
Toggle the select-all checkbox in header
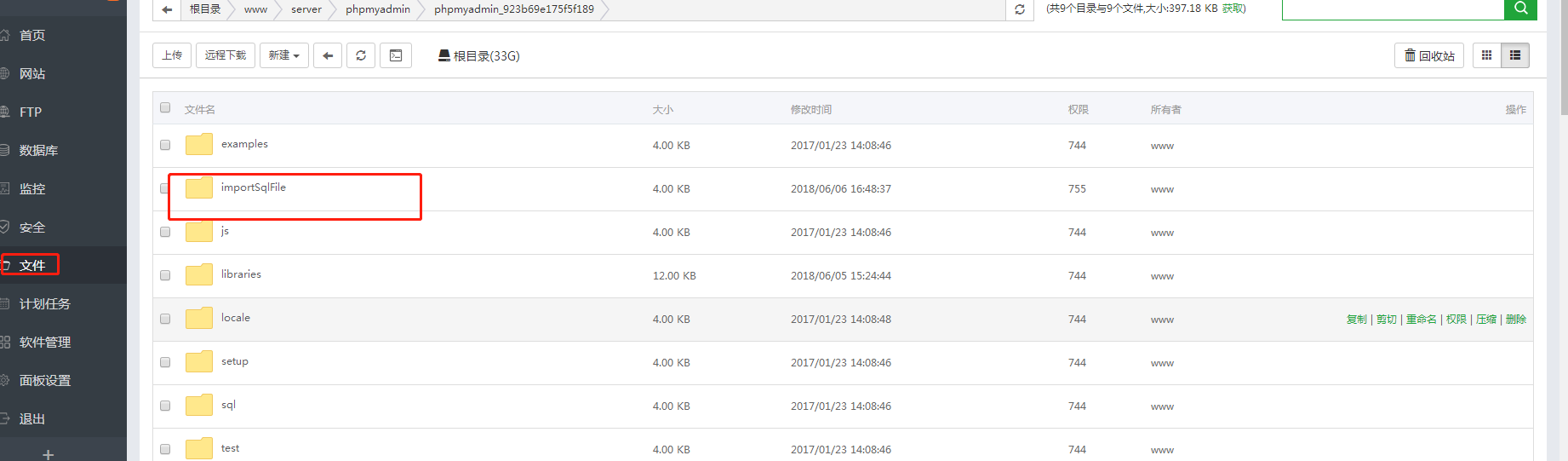tap(165, 107)
